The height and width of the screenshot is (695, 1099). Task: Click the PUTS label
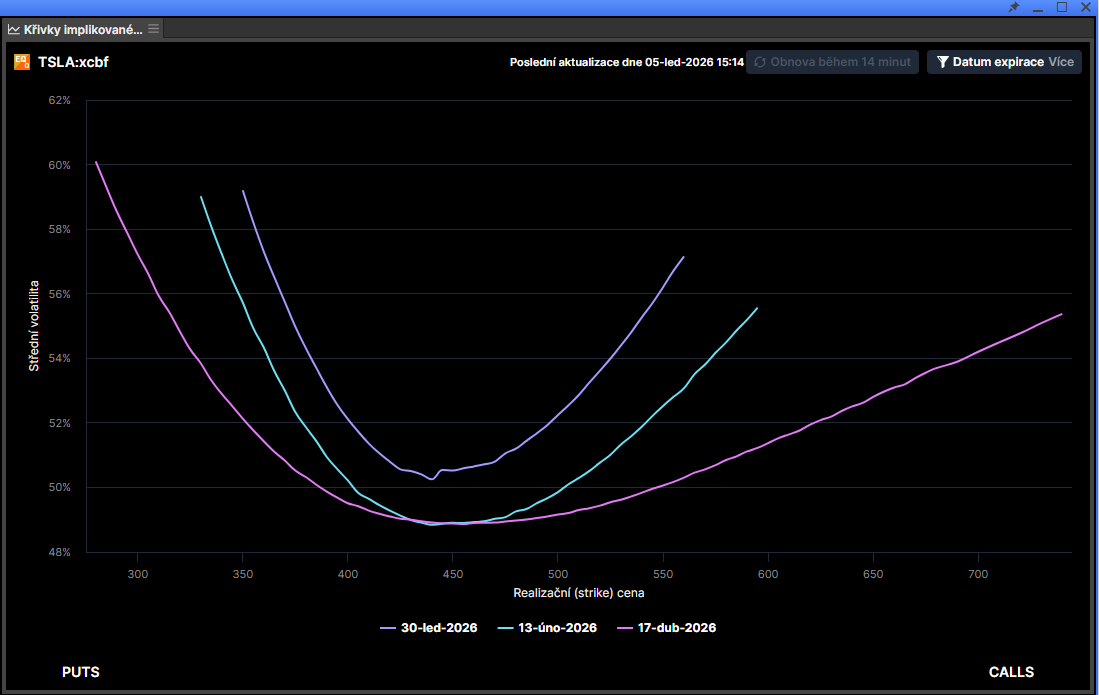pyautogui.click(x=81, y=672)
